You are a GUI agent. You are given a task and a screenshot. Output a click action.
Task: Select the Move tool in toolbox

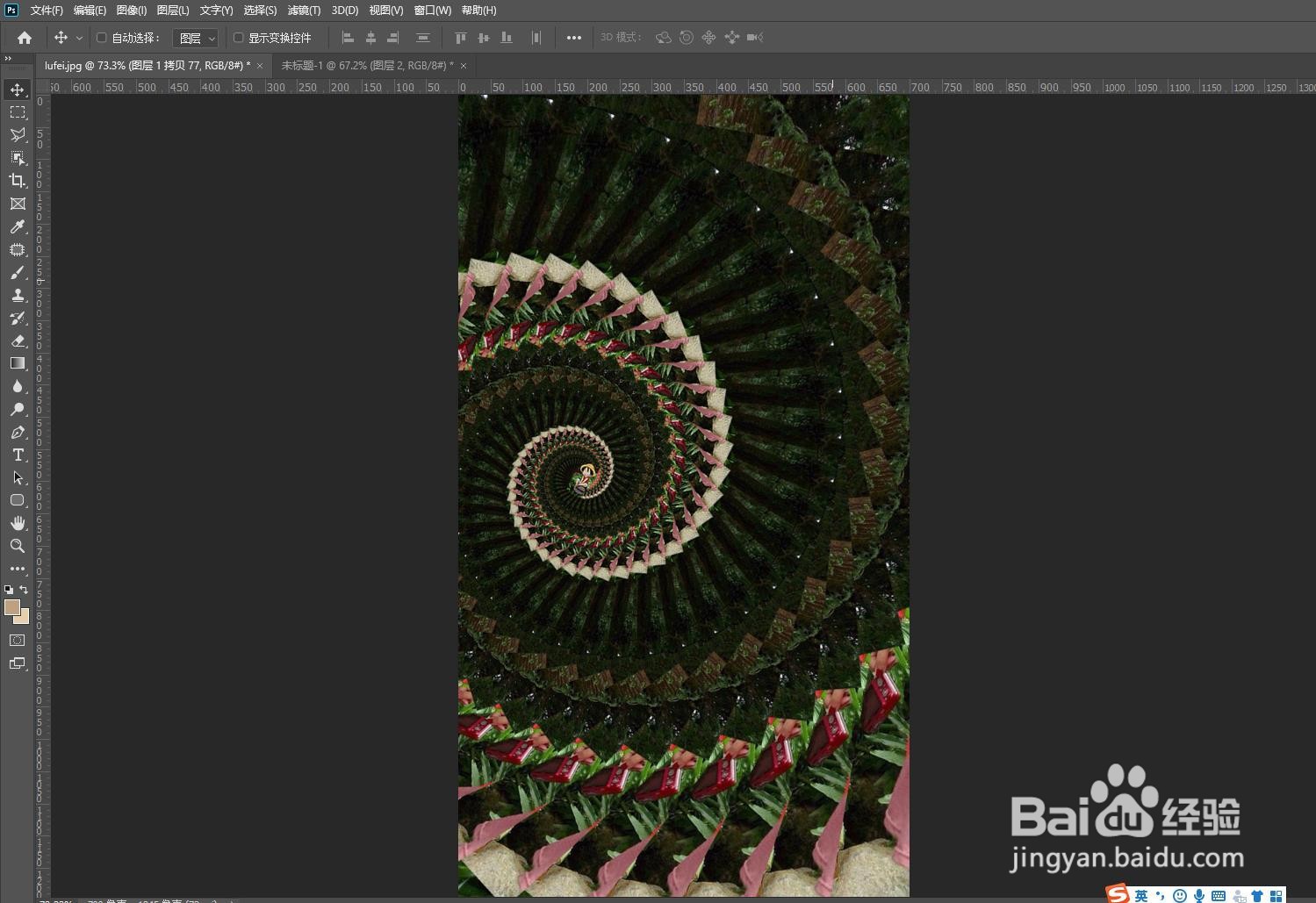(18, 90)
